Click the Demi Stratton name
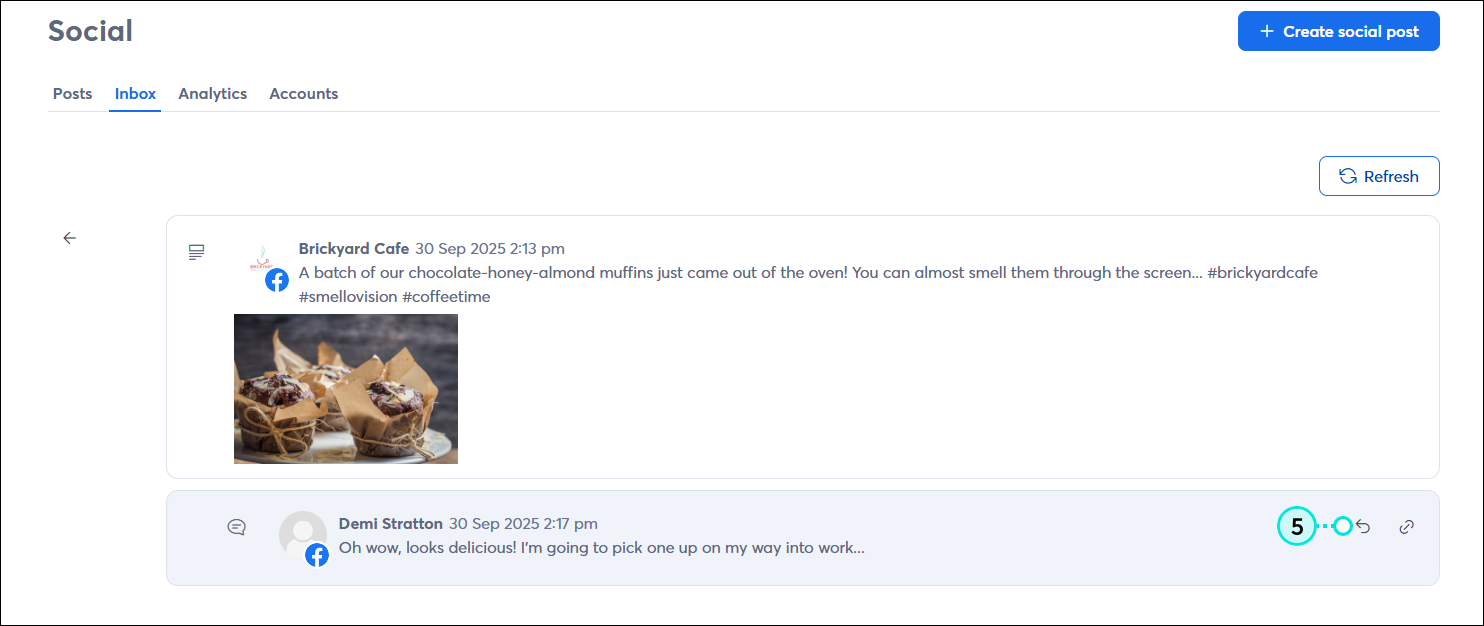Screen dimensions: 1484x626 [x=390, y=523]
